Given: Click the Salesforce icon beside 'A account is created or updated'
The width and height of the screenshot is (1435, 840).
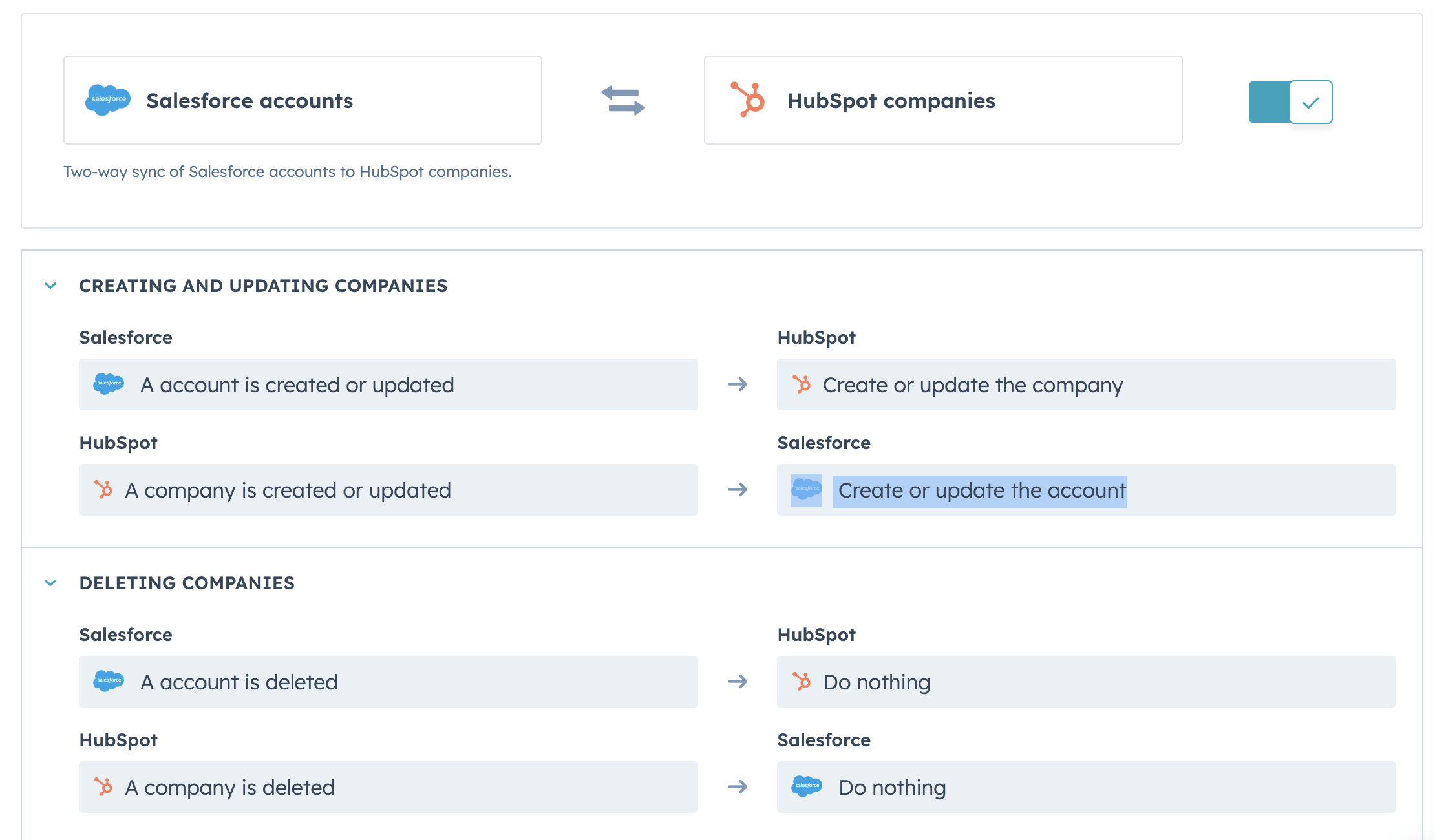Looking at the screenshot, I should (x=109, y=384).
